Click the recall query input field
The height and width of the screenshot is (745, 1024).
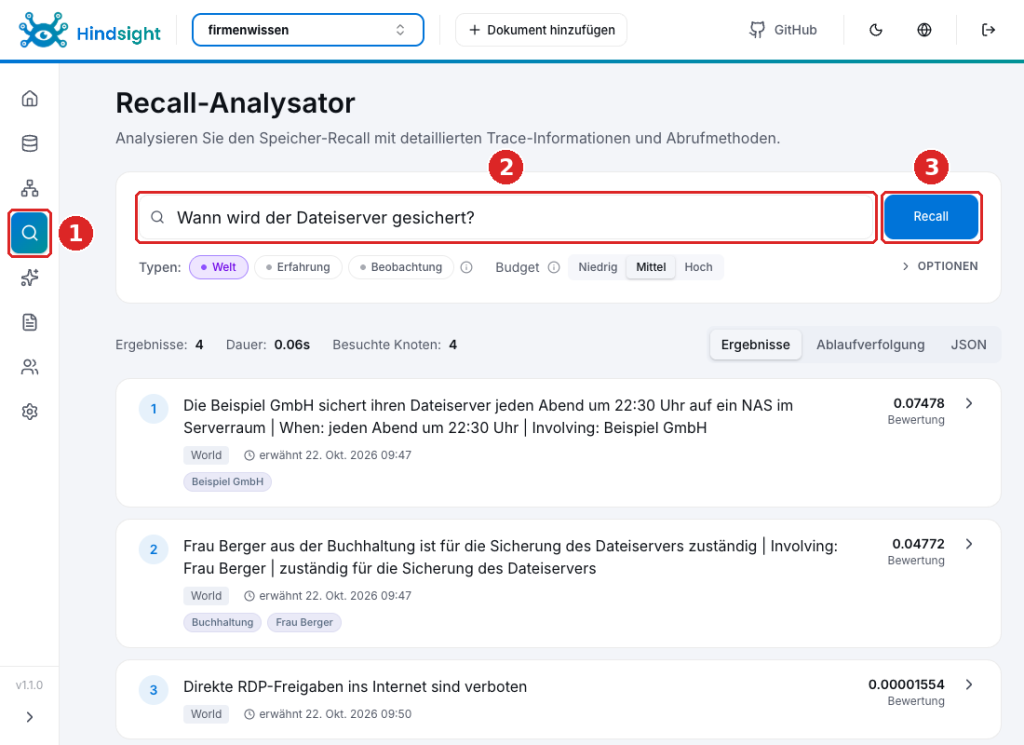506,217
